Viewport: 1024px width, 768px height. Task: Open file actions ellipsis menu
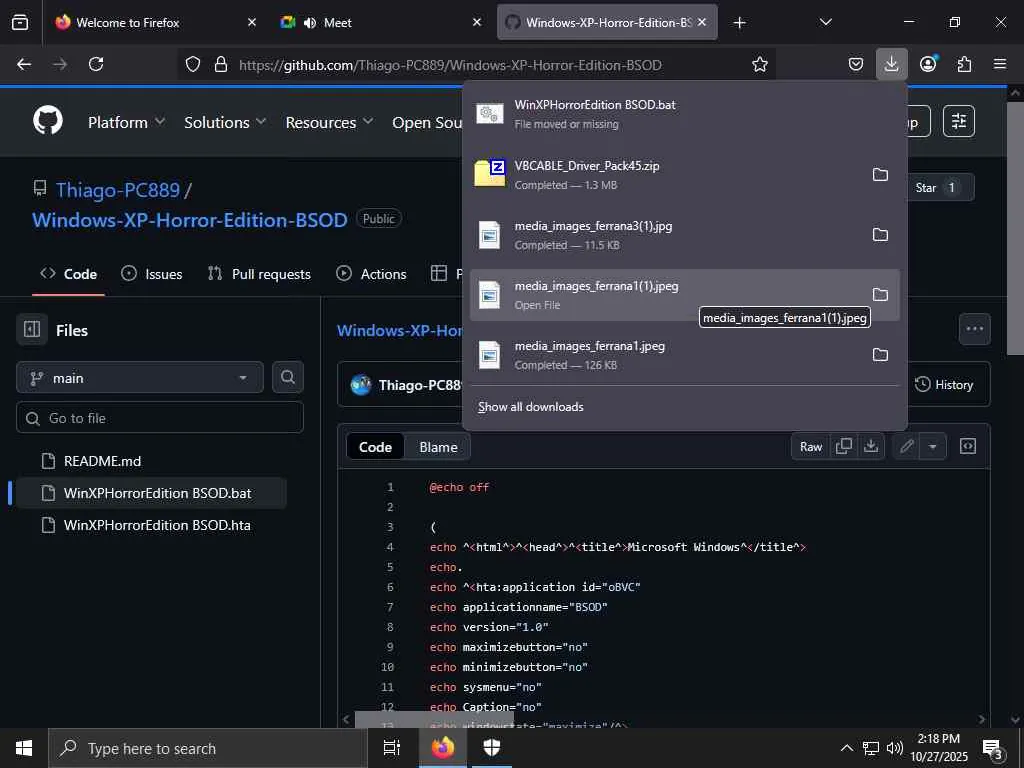pyautogui.click(x=974, y=328)
